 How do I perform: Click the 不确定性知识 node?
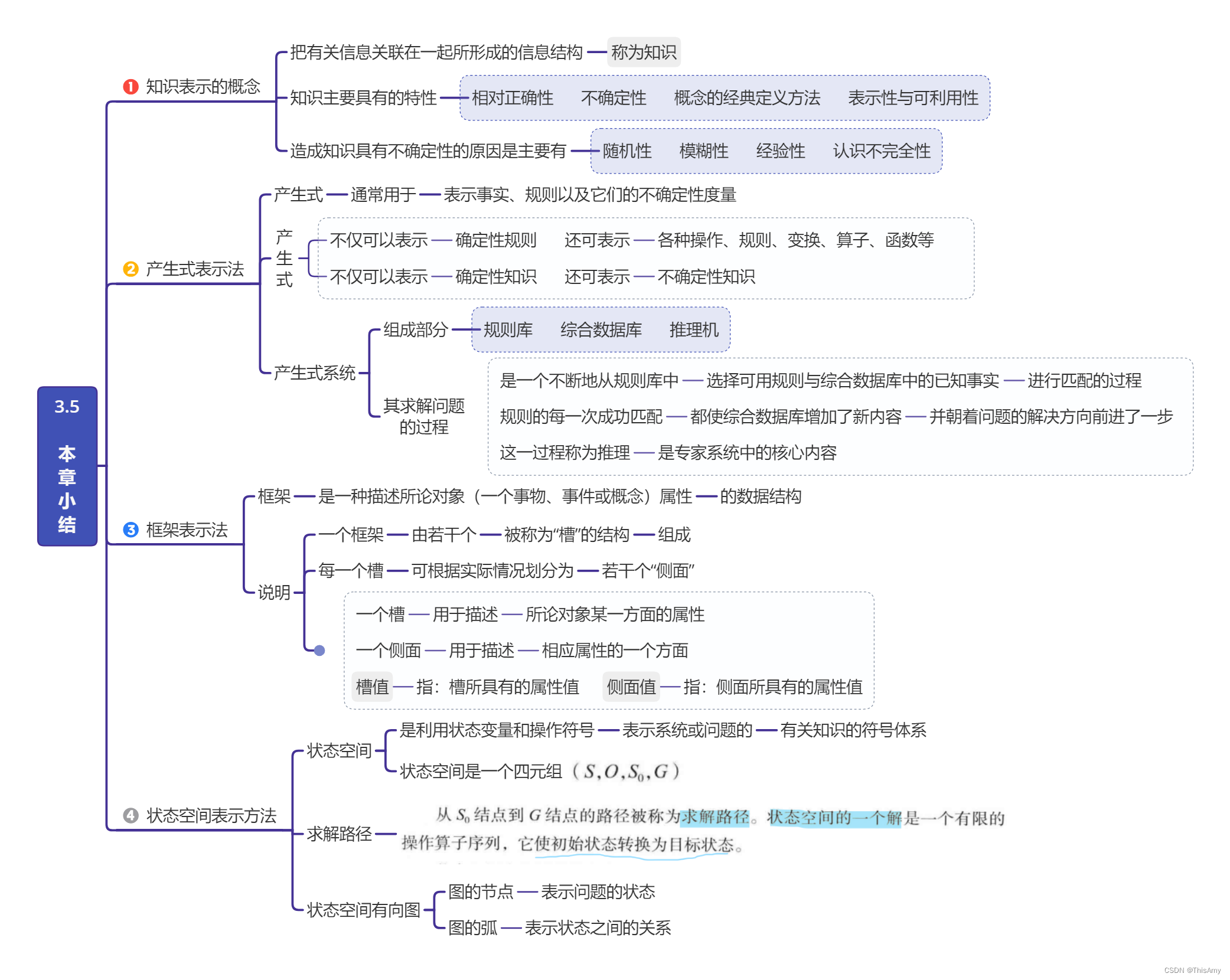click(x=706, y=277)
